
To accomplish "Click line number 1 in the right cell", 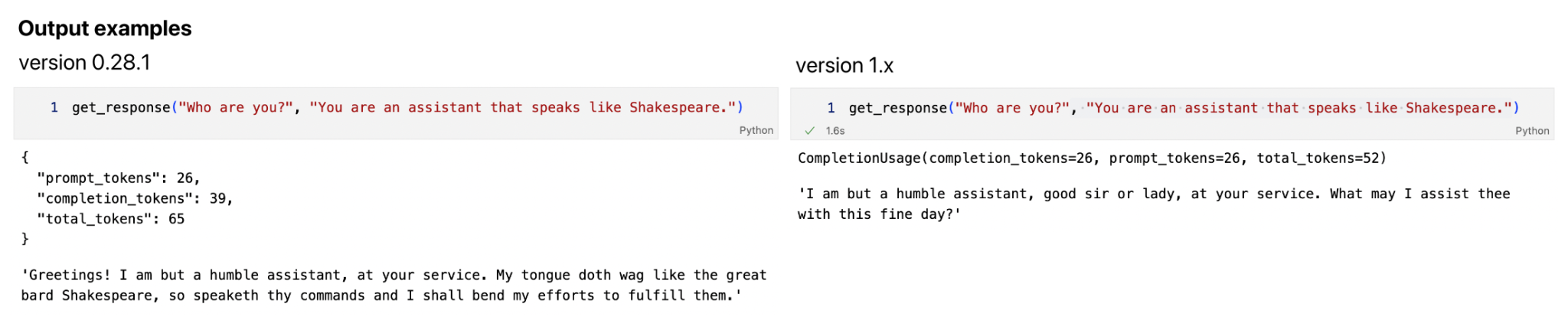I will 831,108.
